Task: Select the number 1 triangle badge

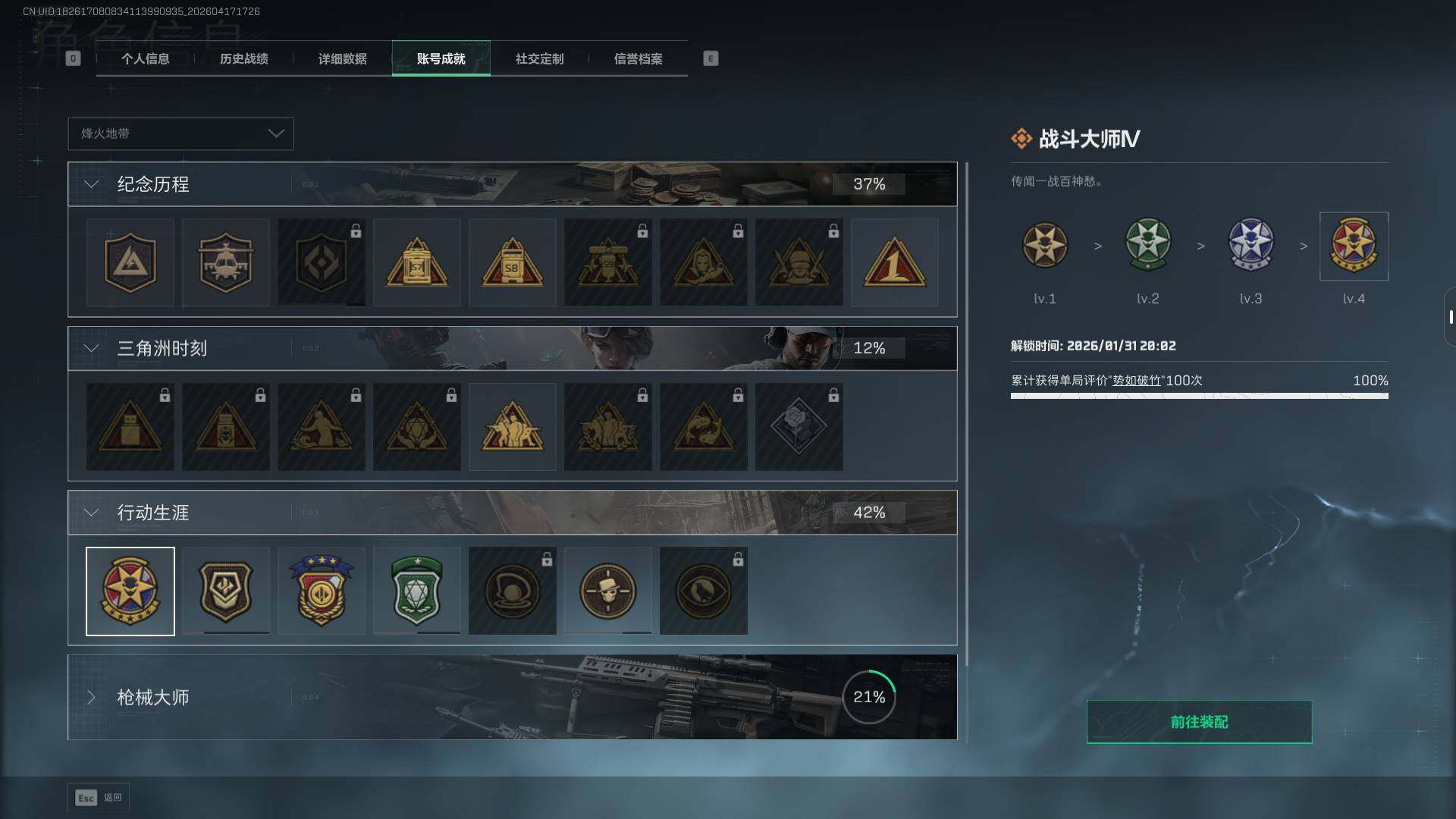Action: [894, 262]
